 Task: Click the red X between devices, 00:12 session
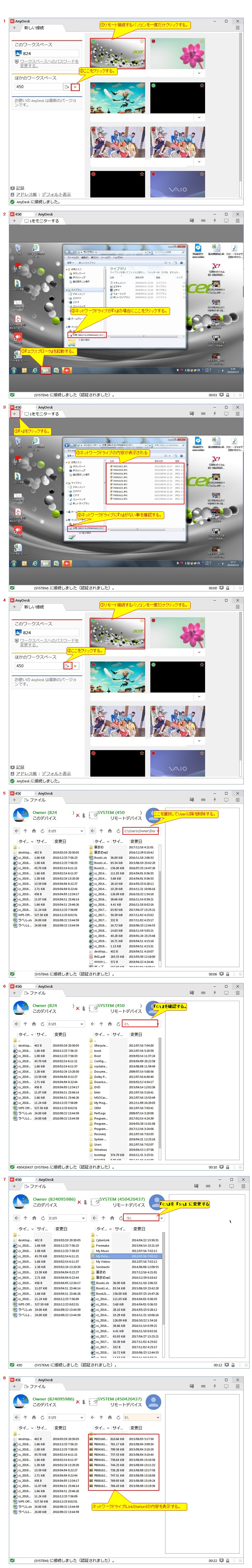pos(79,1202)
